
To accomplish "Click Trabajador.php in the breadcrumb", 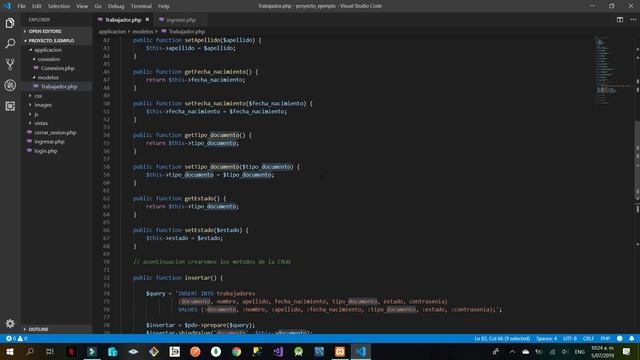I will pyautogui.click(x=183, y=31).
